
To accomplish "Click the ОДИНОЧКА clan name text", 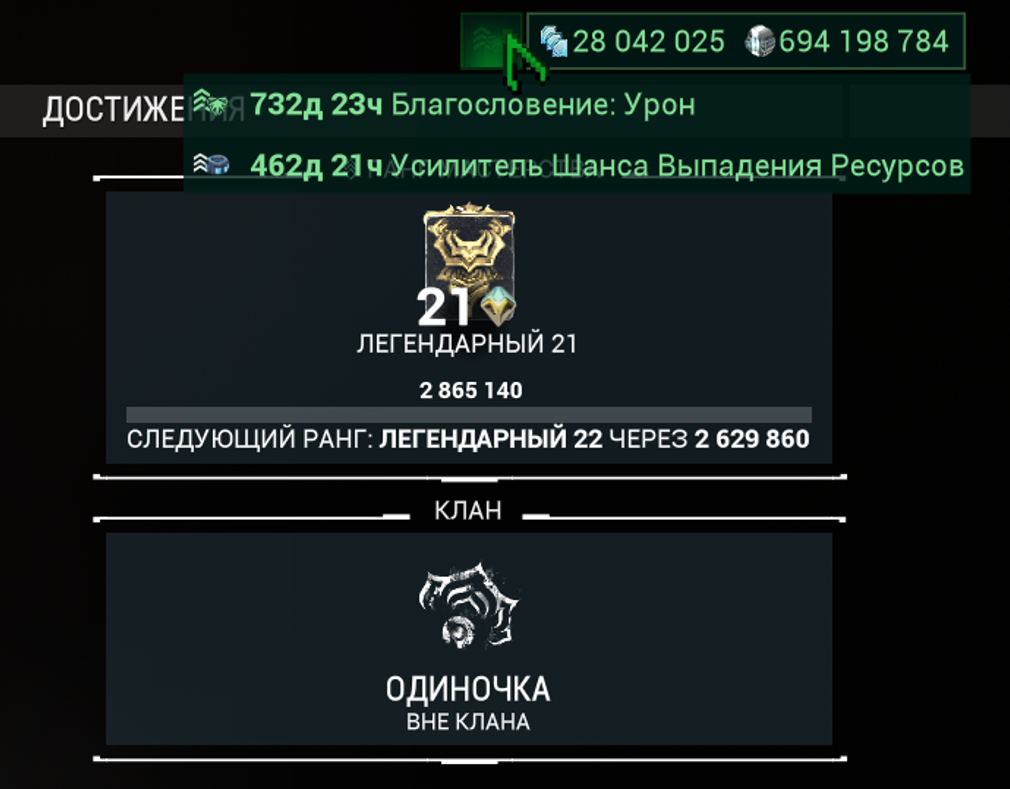I will [468, 689].
